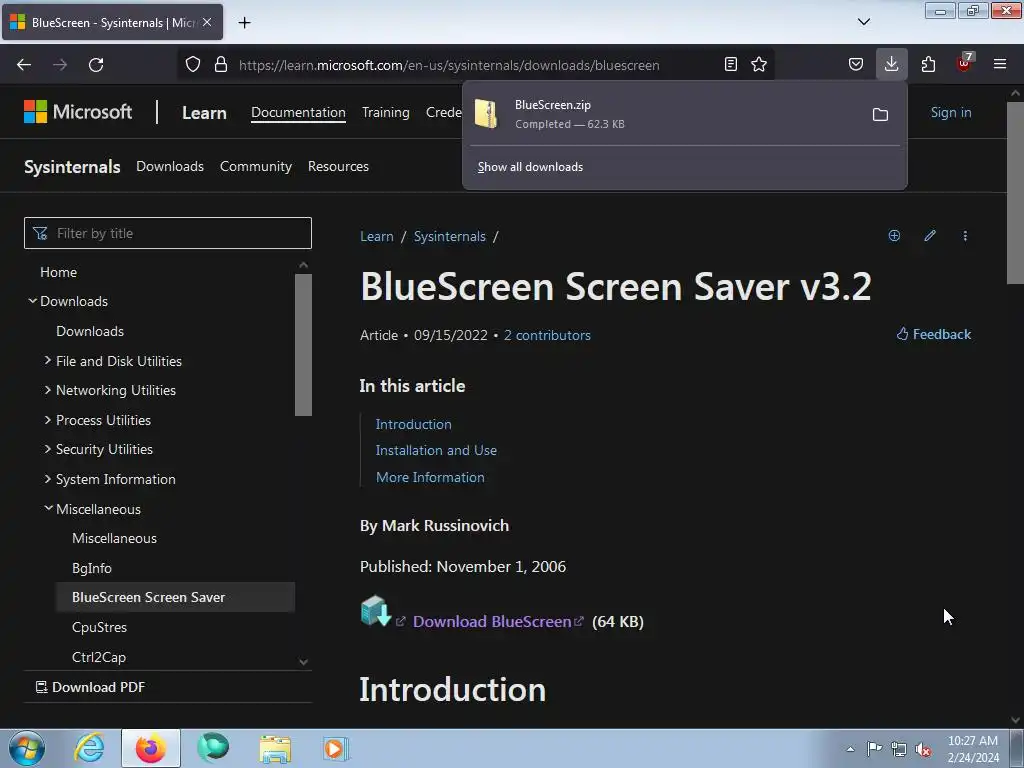1024x768 pixels.
Task: Open the Community menu item
Action: (x=256, y=167)
